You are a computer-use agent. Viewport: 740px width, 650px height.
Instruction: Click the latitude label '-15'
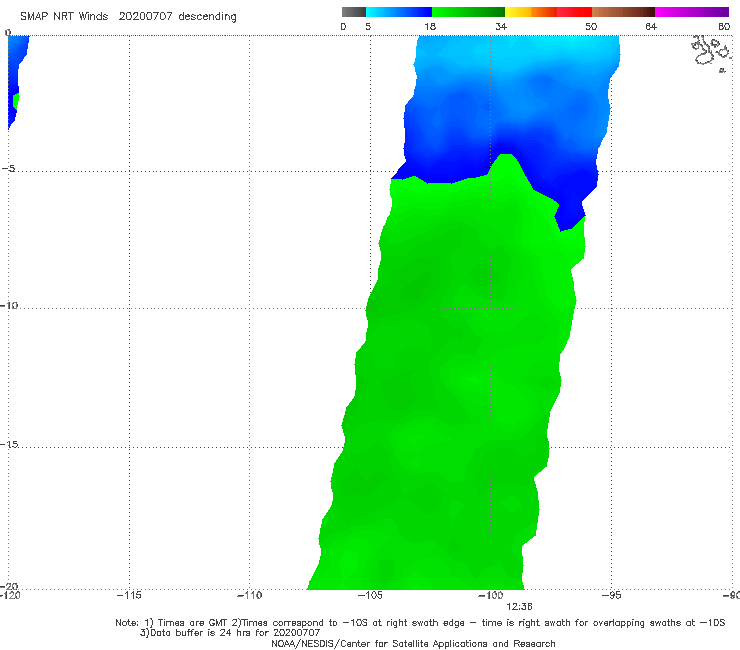[x=9, y=444]
